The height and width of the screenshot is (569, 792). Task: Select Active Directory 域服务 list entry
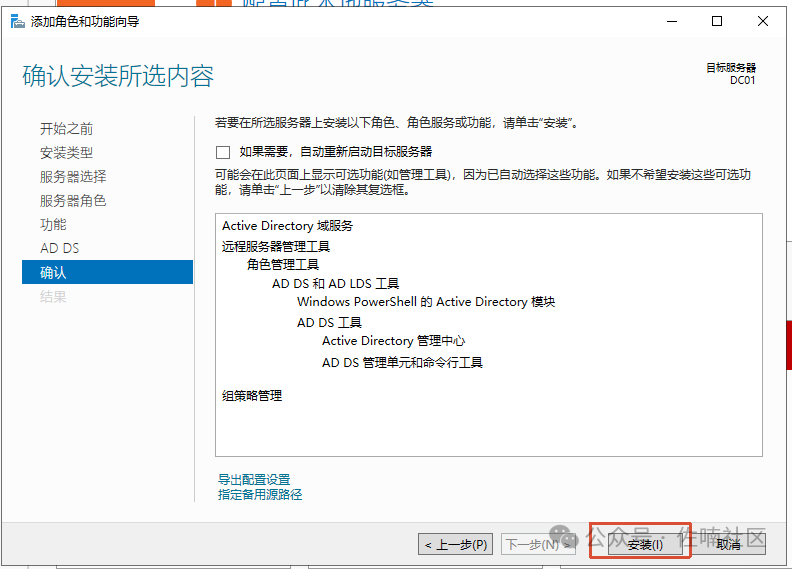click(287, 226)
